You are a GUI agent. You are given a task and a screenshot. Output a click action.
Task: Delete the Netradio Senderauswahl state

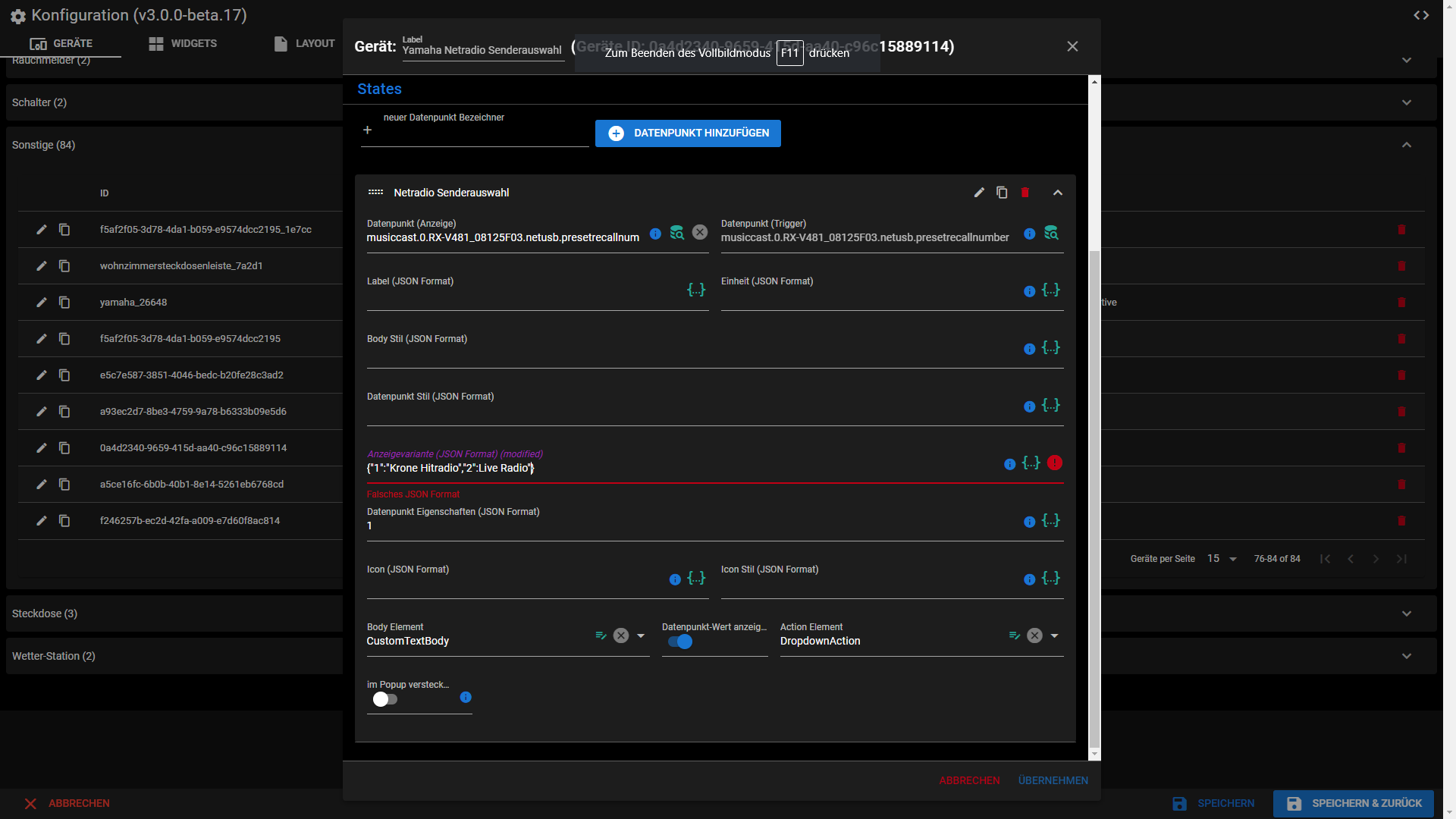click(x=1025, y=193)
